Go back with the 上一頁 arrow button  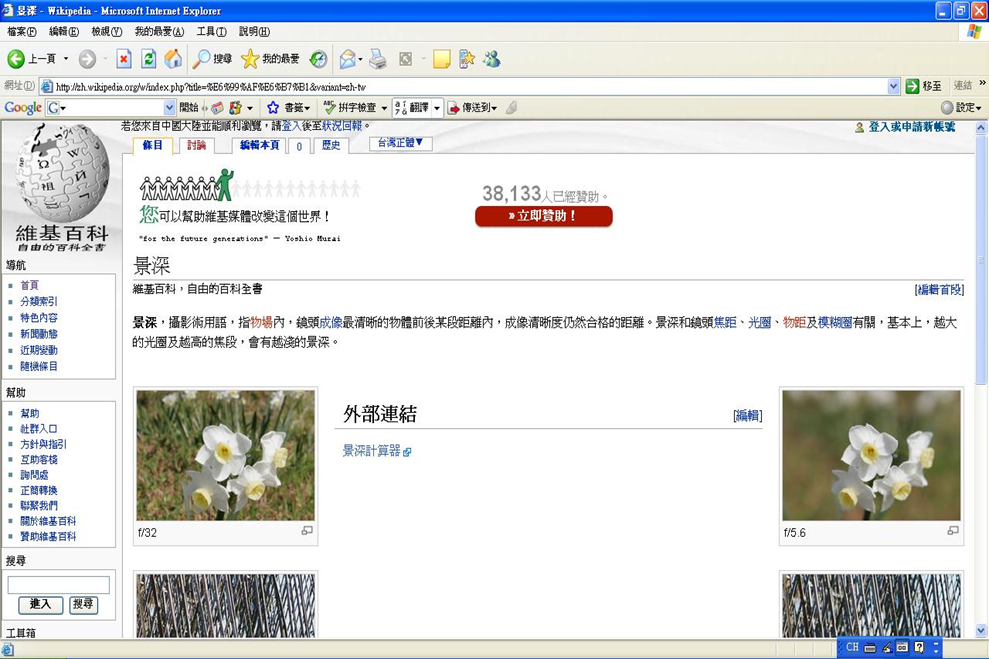pos(32,59)
